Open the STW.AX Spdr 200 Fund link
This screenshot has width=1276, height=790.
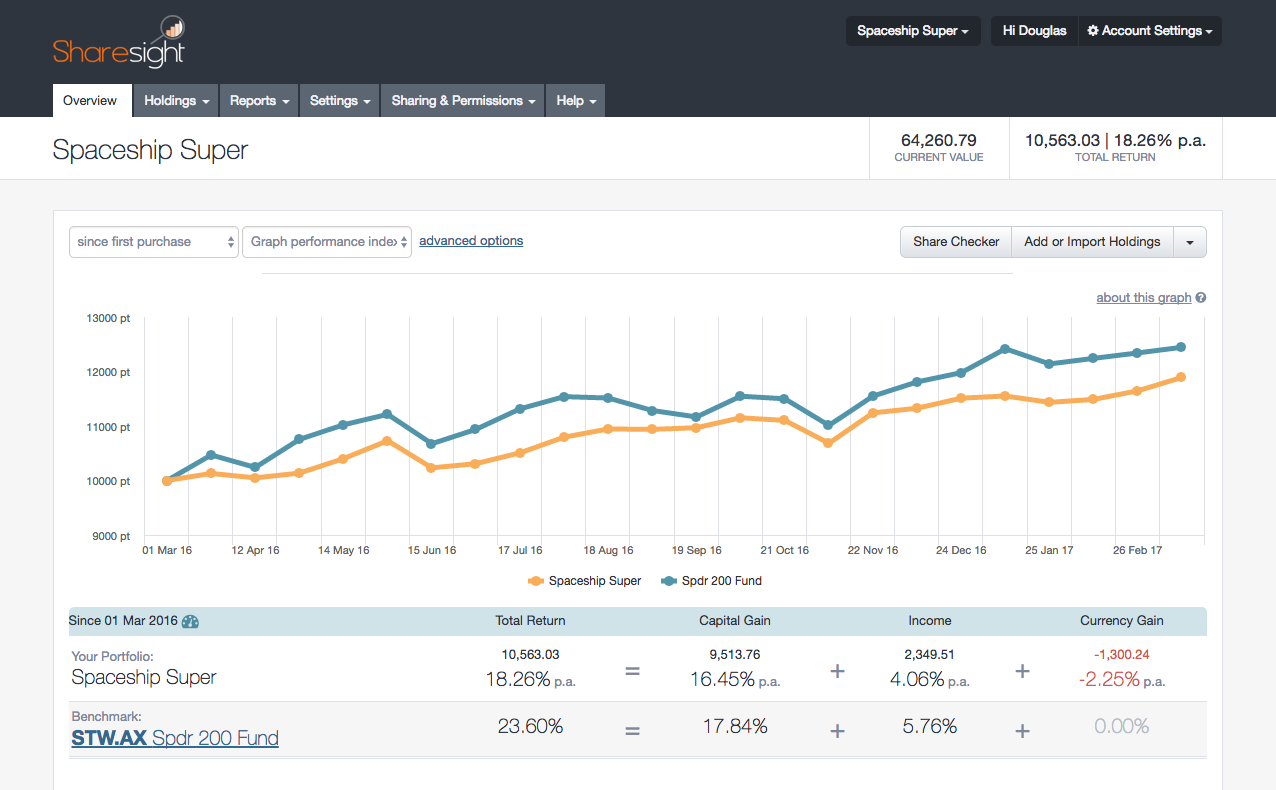(175, 738)
